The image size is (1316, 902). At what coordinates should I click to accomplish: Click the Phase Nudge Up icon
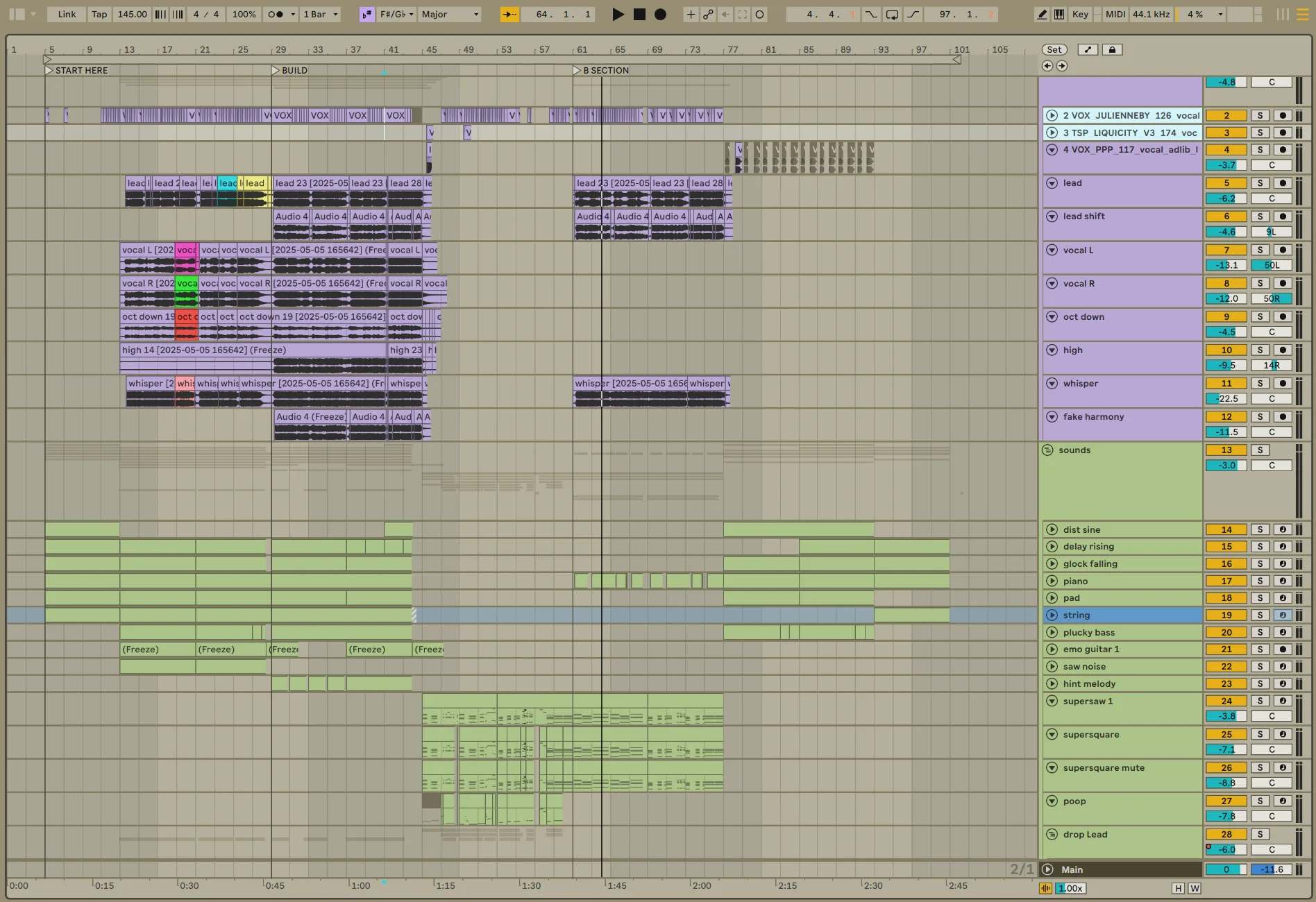pyautogui.click(x=178, y=14)
